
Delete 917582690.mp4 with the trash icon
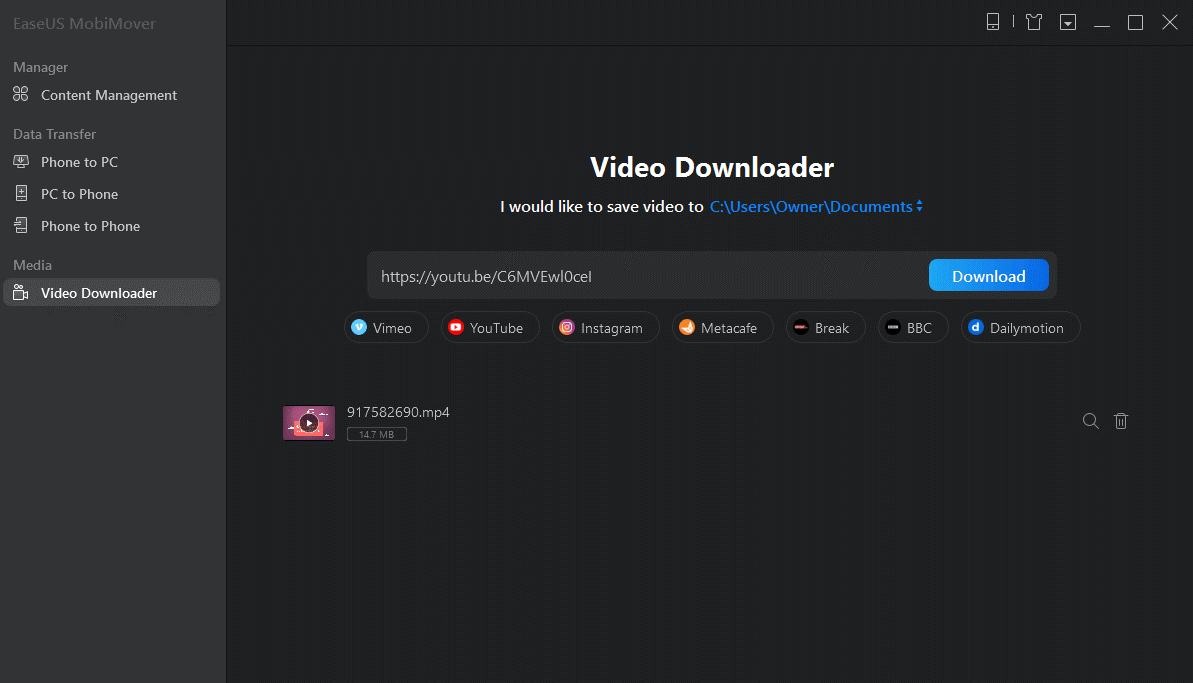[x=1121, y=421]
